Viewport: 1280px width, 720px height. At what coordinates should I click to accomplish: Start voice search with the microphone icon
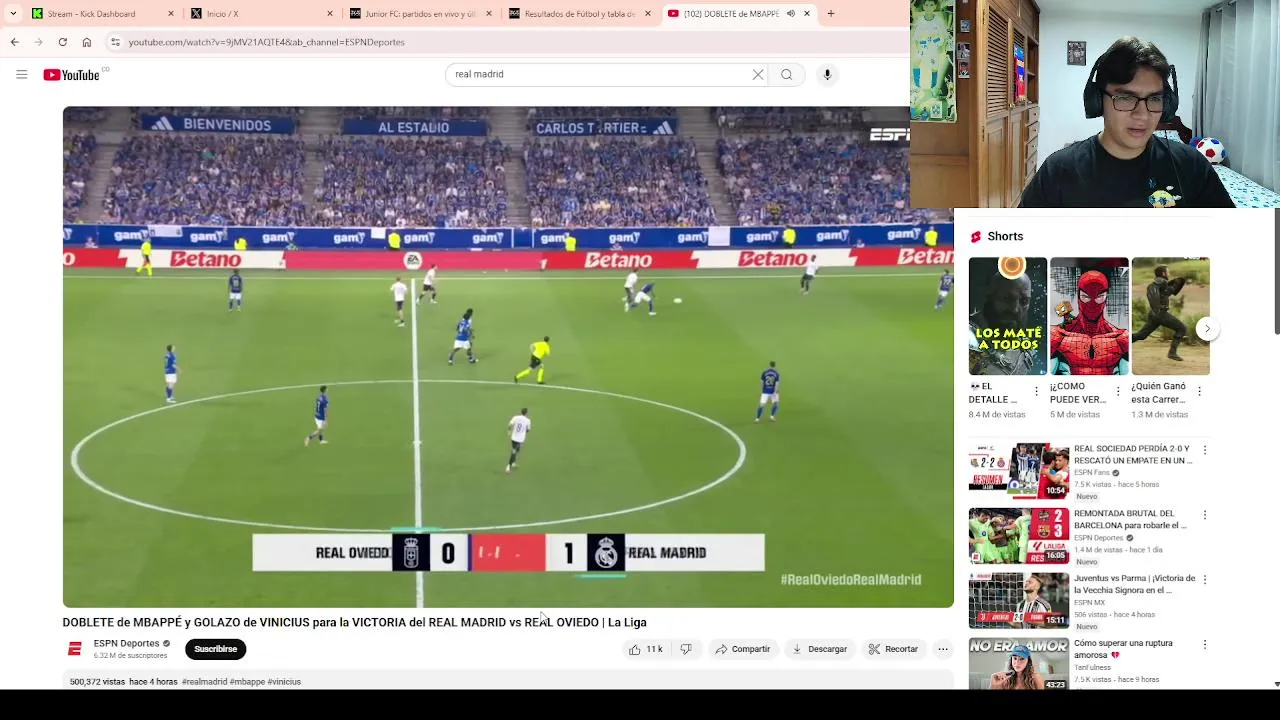827,74
